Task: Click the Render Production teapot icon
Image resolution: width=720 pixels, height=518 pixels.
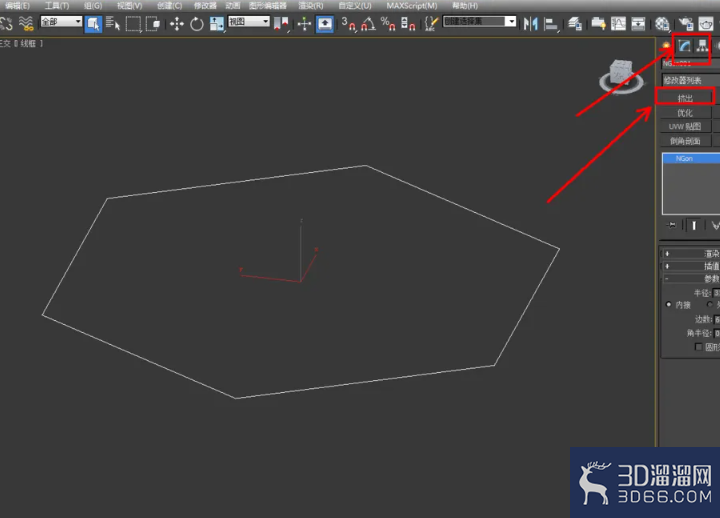Action: click(706, 24)
